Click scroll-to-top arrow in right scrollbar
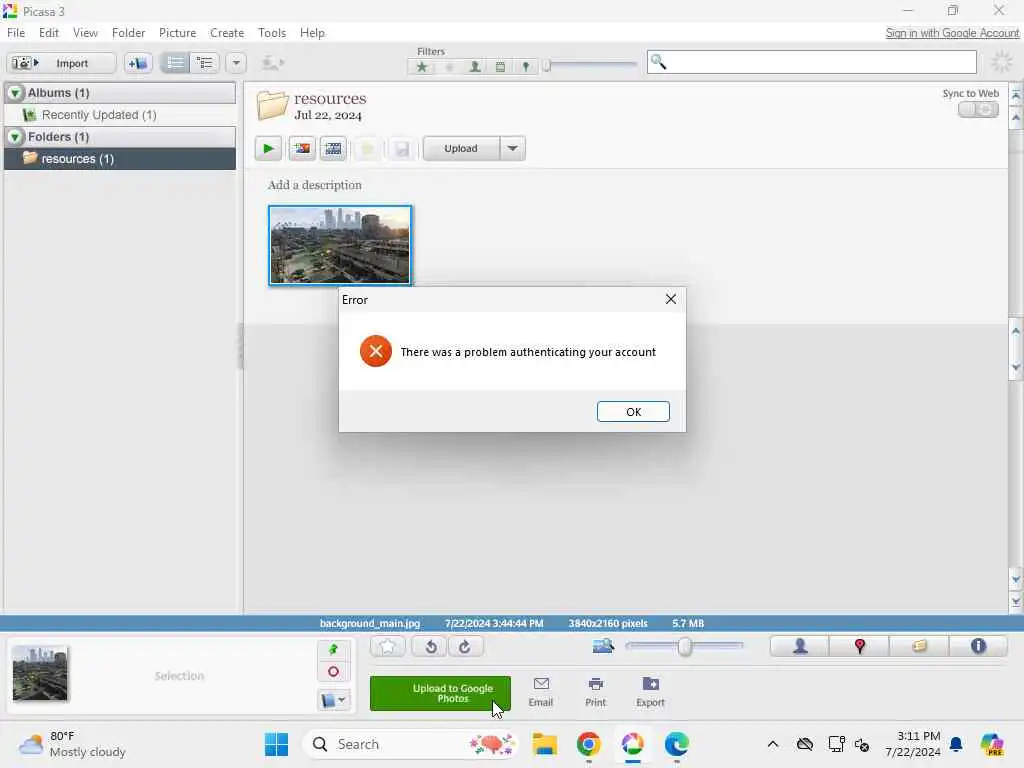This screenshot has width=1024, height=768. pos(1016,95)
